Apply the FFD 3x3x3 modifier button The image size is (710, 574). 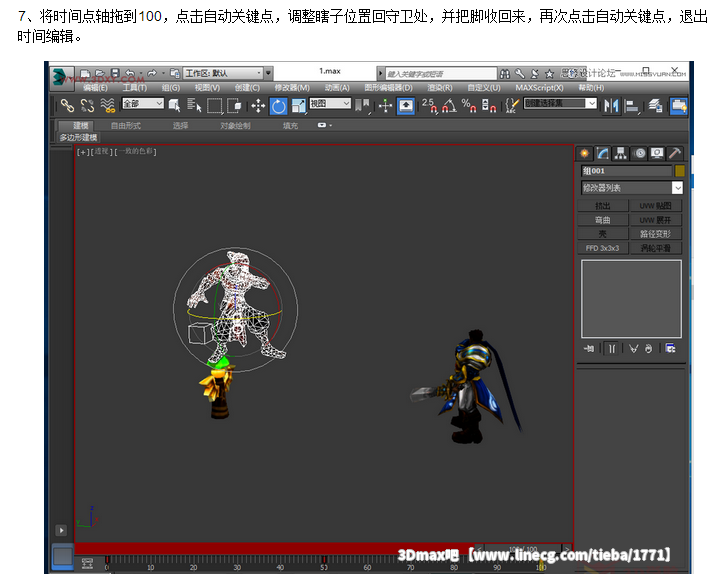(603, 248)
